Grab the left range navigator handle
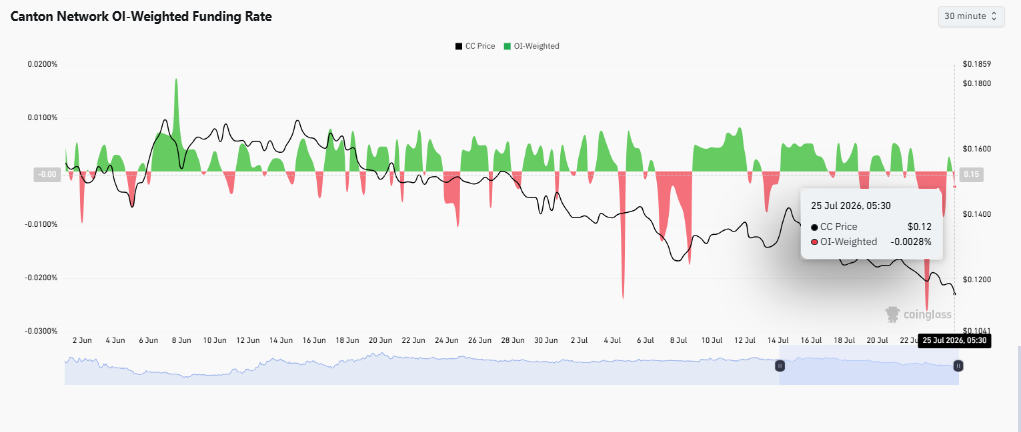This screenshot has height=432, width=1021. [x=780, y=366]
